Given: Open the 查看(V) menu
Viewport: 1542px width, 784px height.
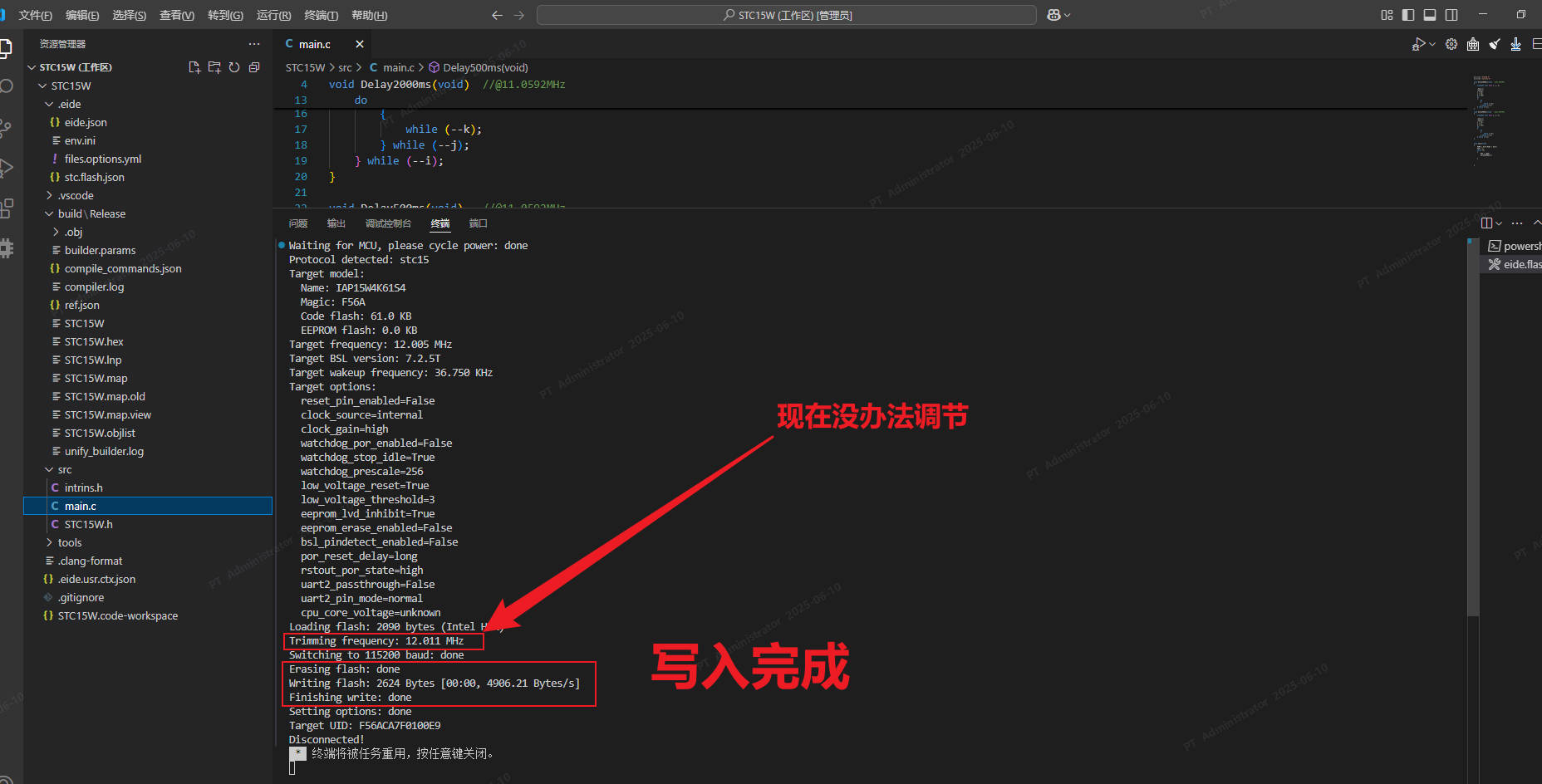Looking at the screenshot, I should pos(177,15).
